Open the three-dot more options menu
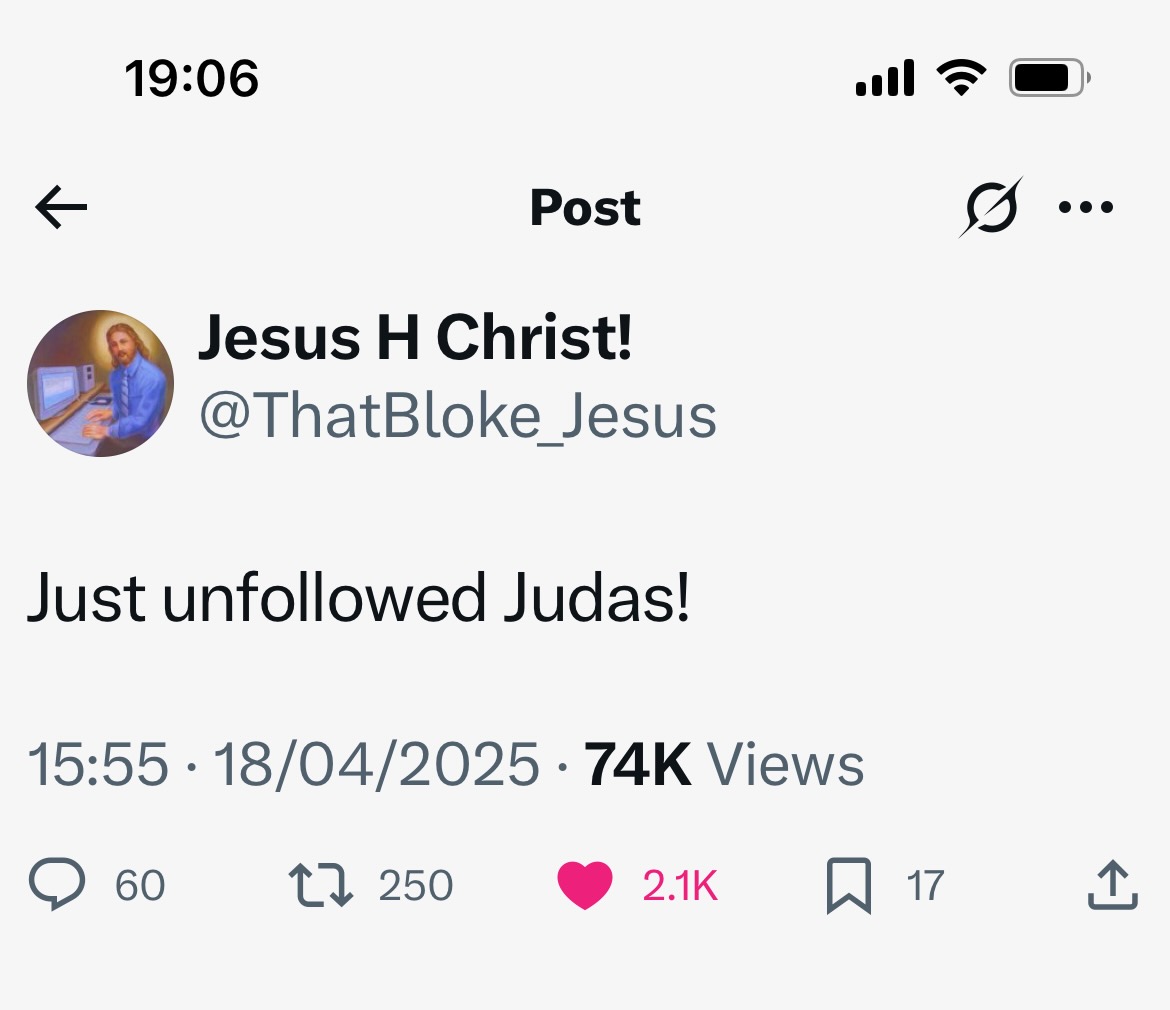Image resolution: width=1170 pixels, height=1010 pixels. point(1085,208)
